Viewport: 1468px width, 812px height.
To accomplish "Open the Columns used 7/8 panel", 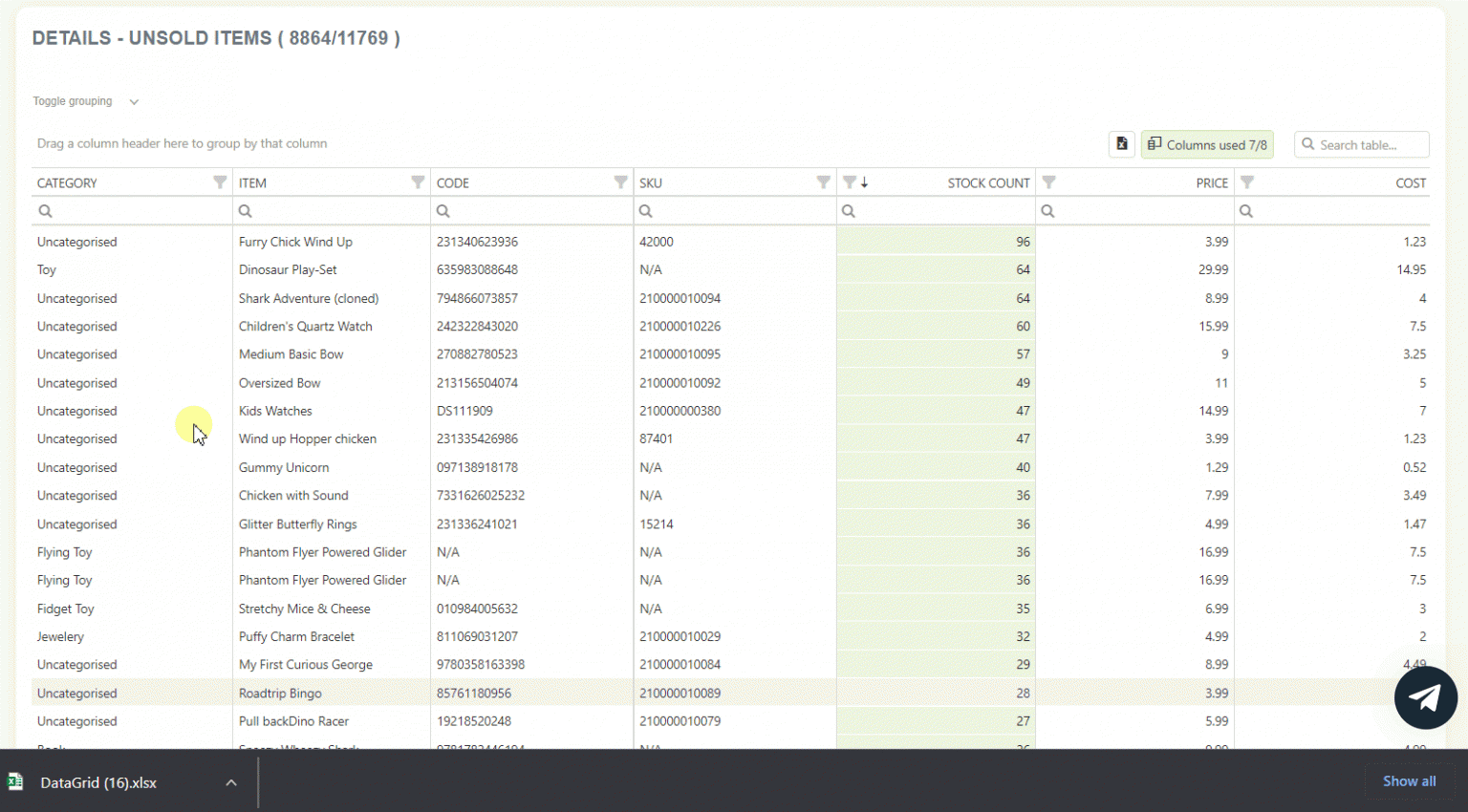I will [1206, 143].
